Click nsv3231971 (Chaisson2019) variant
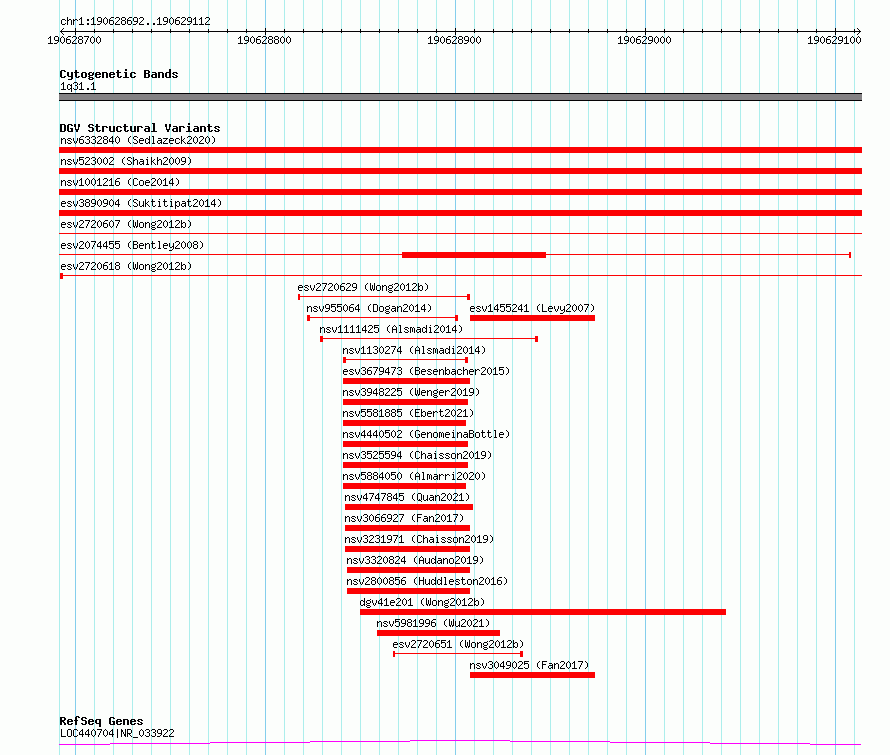This screenshot has height=755, width=890. pyautogui.click(x=419, y=539)
